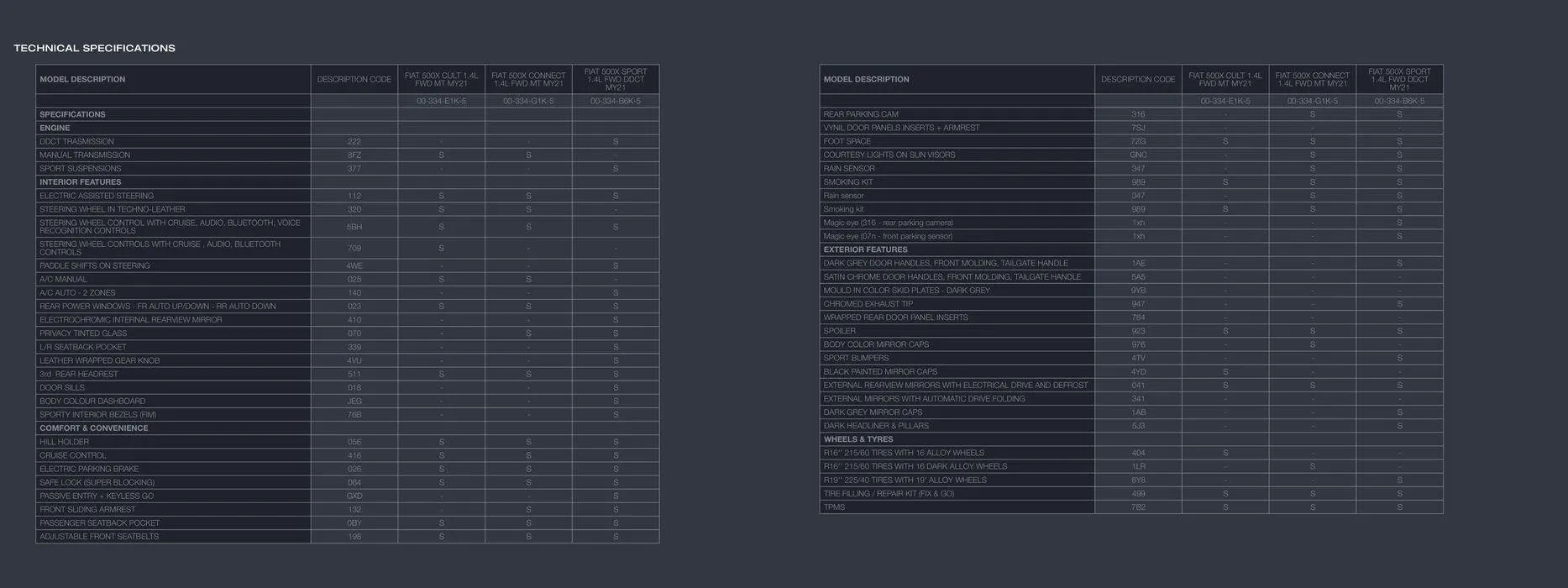Select description code 4WE cell
The width and height of the screenshot is (1568, 588).
[354, 265]
